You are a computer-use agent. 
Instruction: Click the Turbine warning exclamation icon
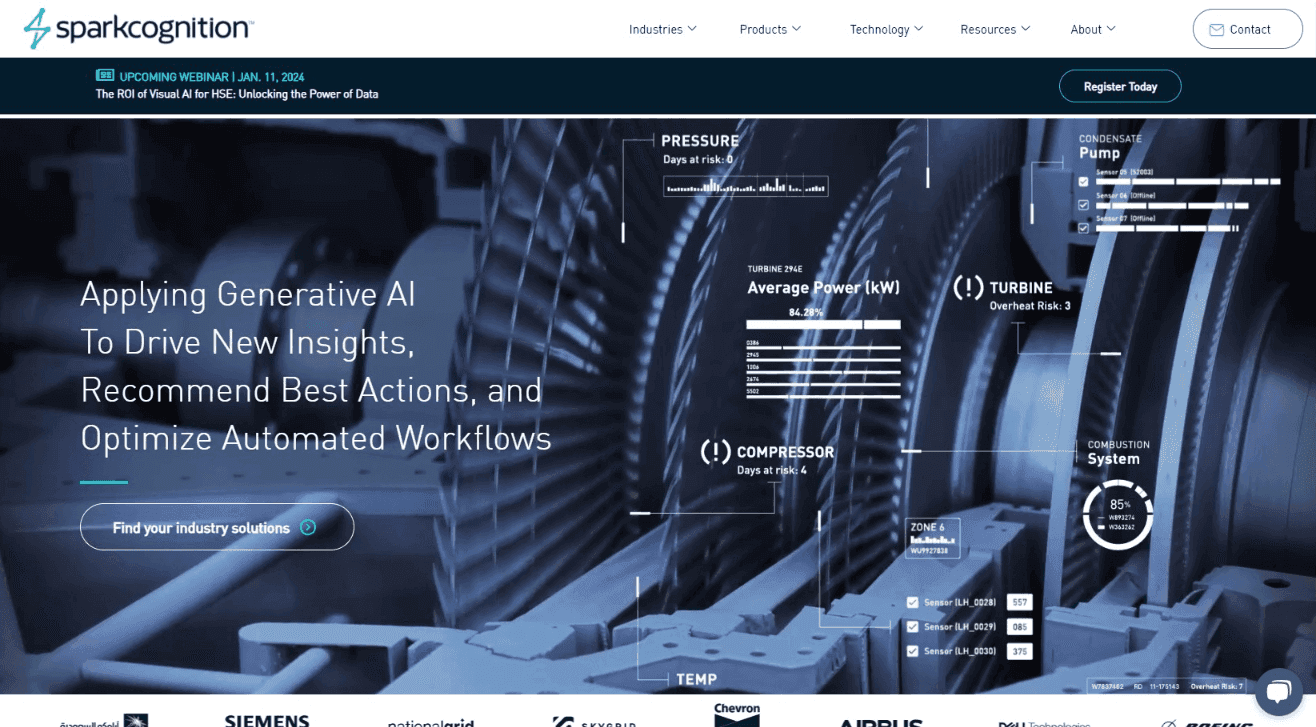[x=968, y=288]
